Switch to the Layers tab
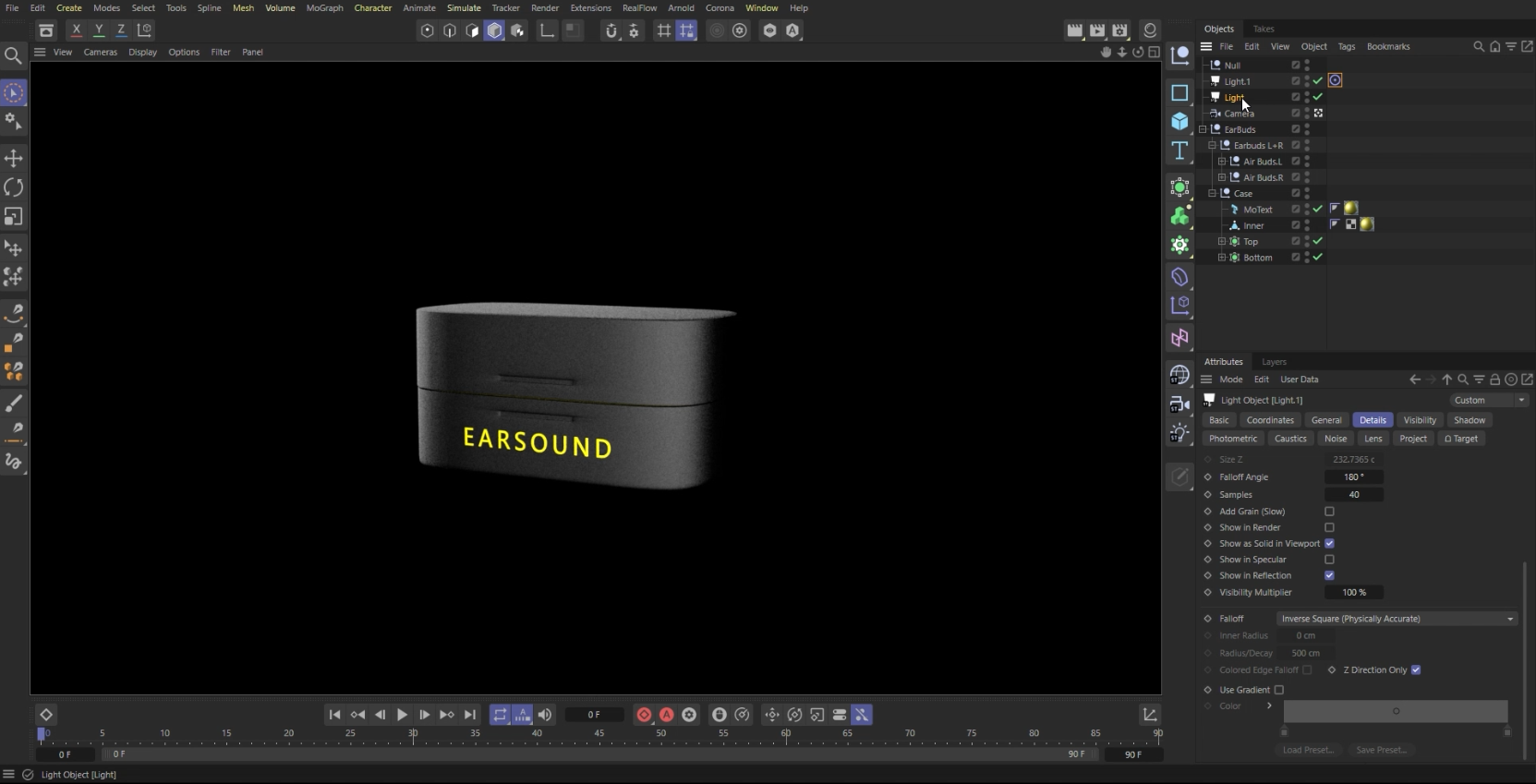 [x=1274, y=362]
